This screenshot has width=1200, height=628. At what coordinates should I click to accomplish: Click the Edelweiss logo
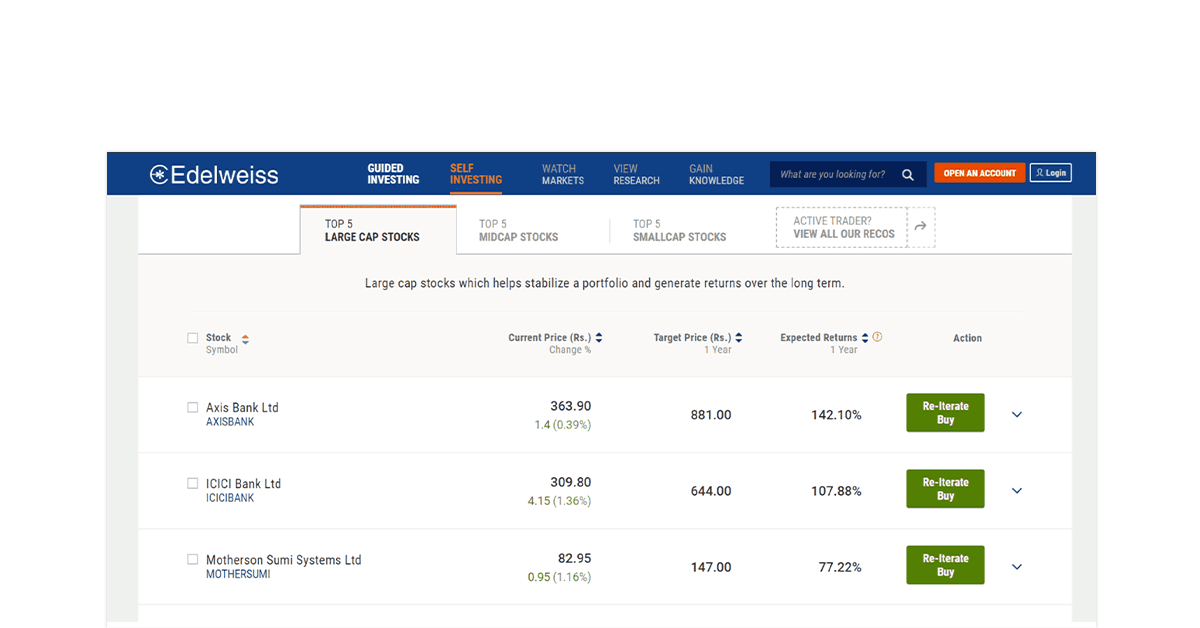[214, 175]
